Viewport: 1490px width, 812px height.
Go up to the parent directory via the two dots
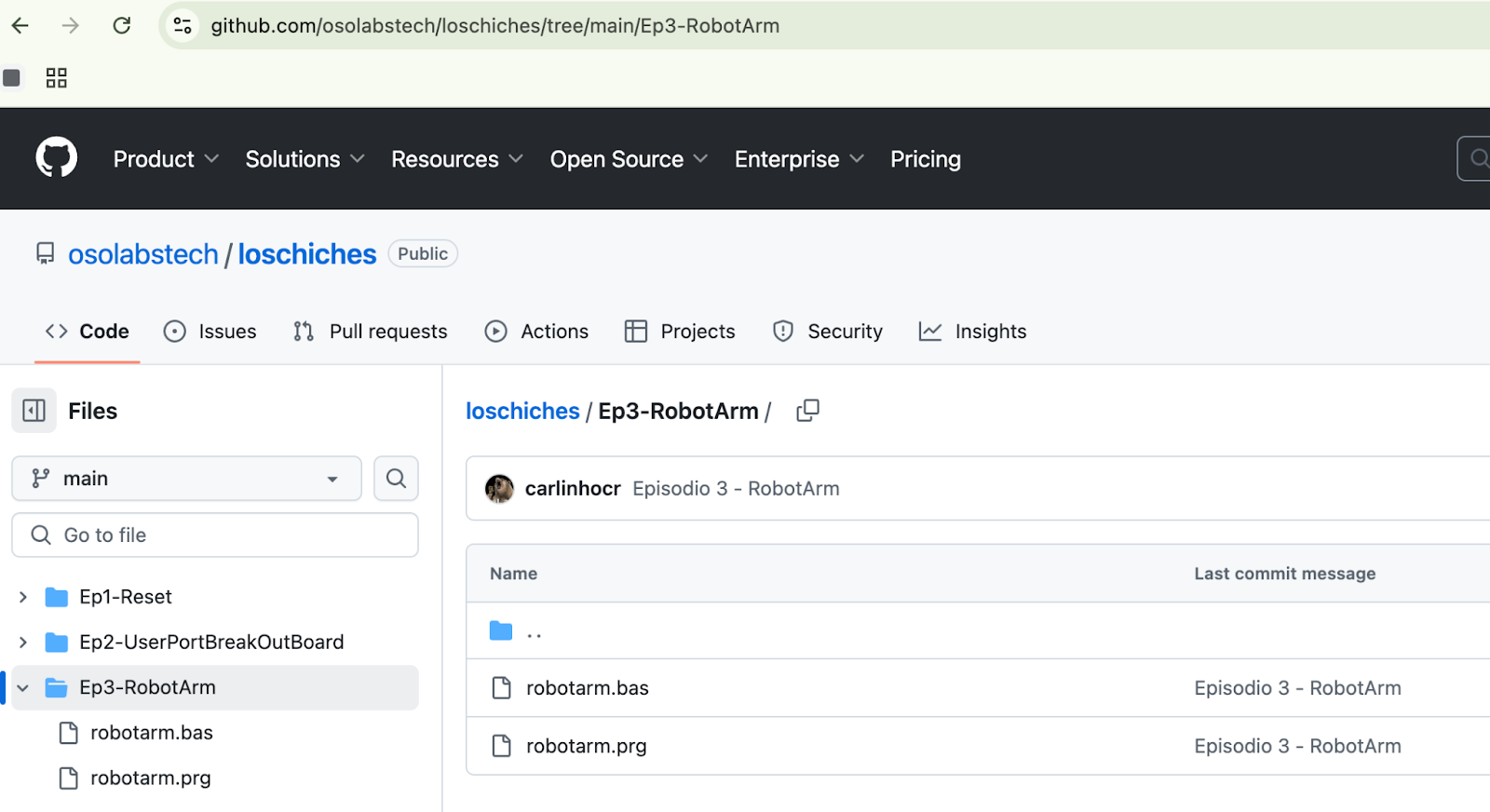(x=535, y=633)
